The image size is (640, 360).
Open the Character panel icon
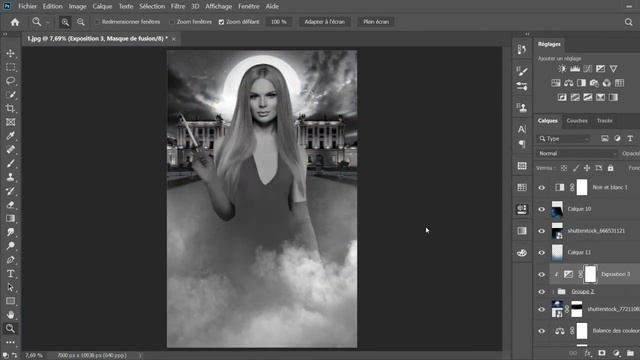(522, 129)
